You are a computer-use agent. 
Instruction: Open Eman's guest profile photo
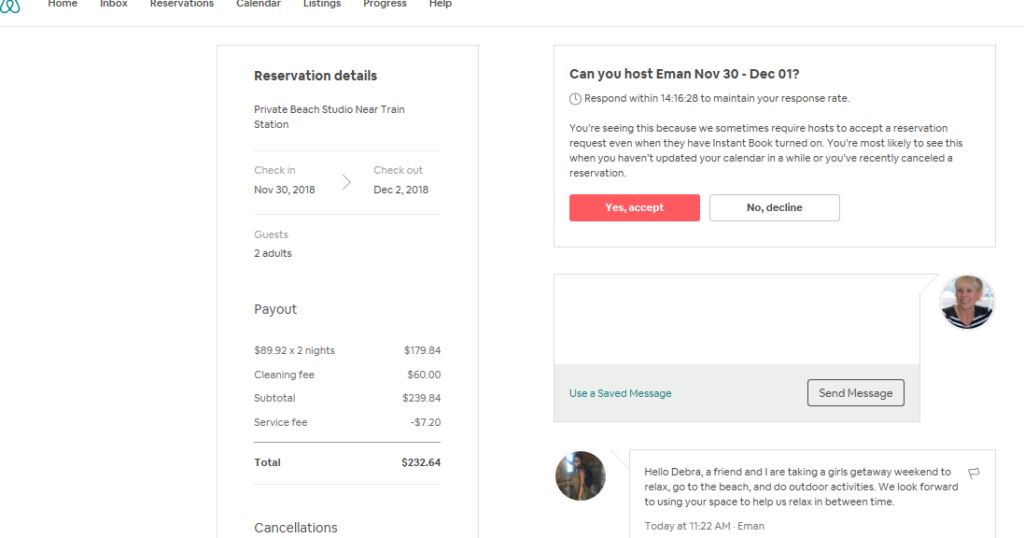point(580,476)
